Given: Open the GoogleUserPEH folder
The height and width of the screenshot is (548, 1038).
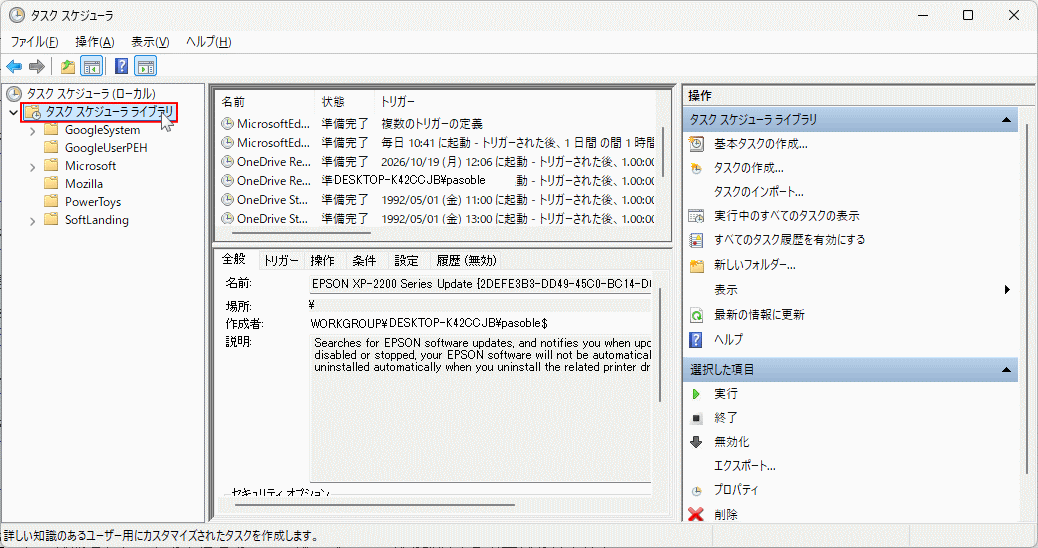Looking at the screenshot, I should point(106,148).
